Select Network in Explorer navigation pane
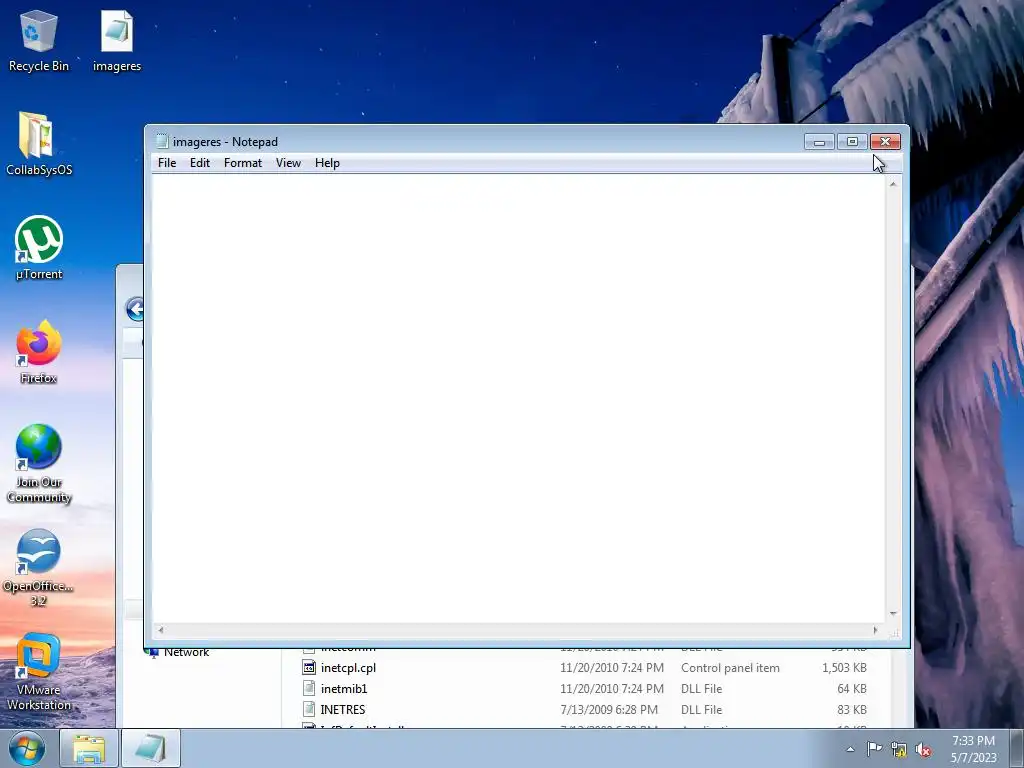Viewport: 1024px width, 768px height. 186,652
